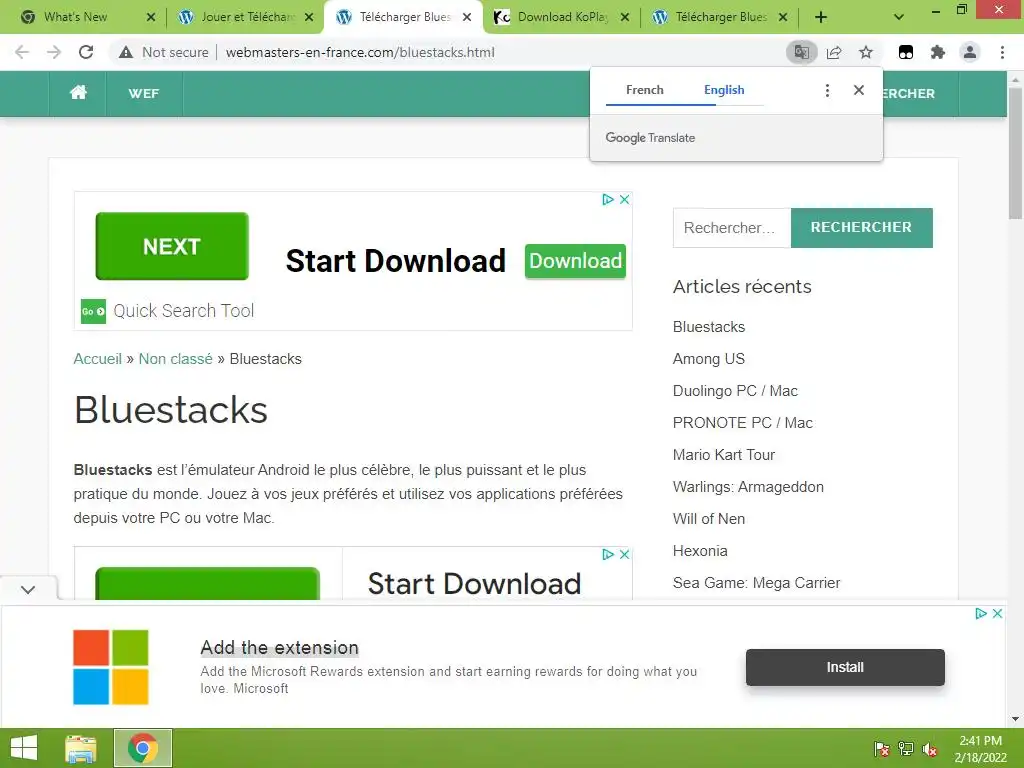1024x768 pixels.
Task: Open the Tampermonkey-style black extension icon
Action: click(x=906, y=52)
